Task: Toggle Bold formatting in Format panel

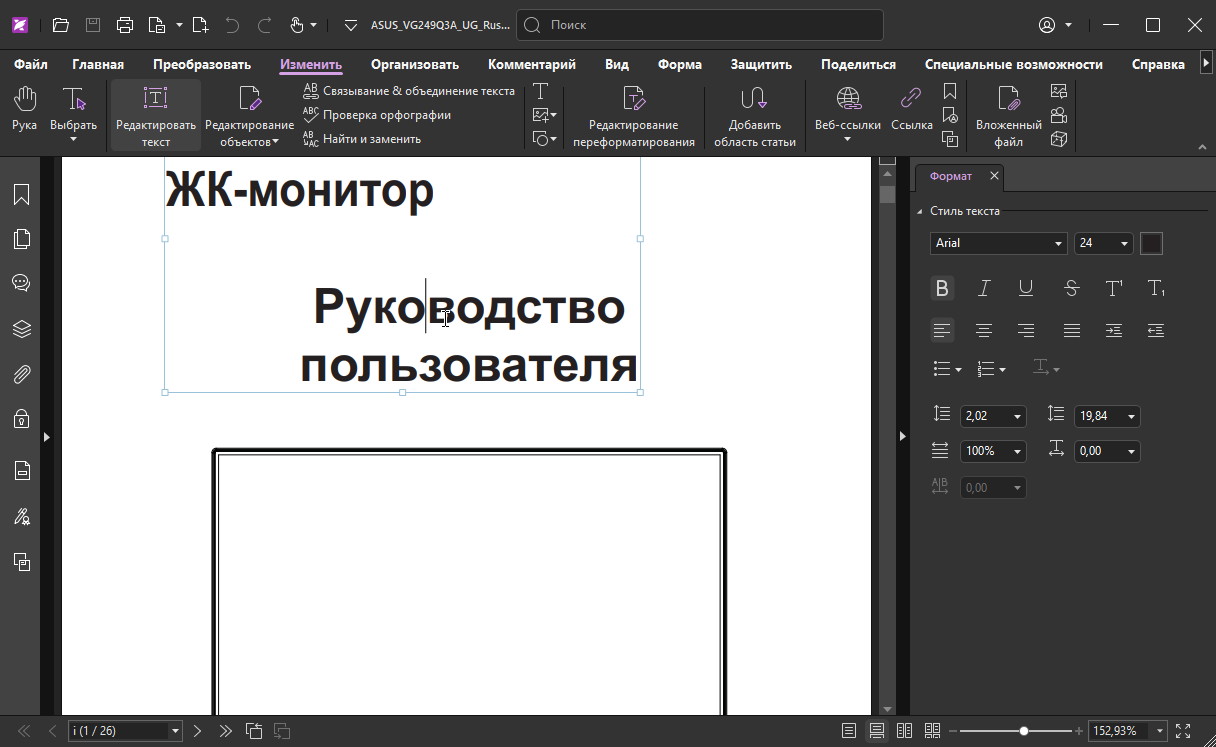Action: tap(941, 288)
